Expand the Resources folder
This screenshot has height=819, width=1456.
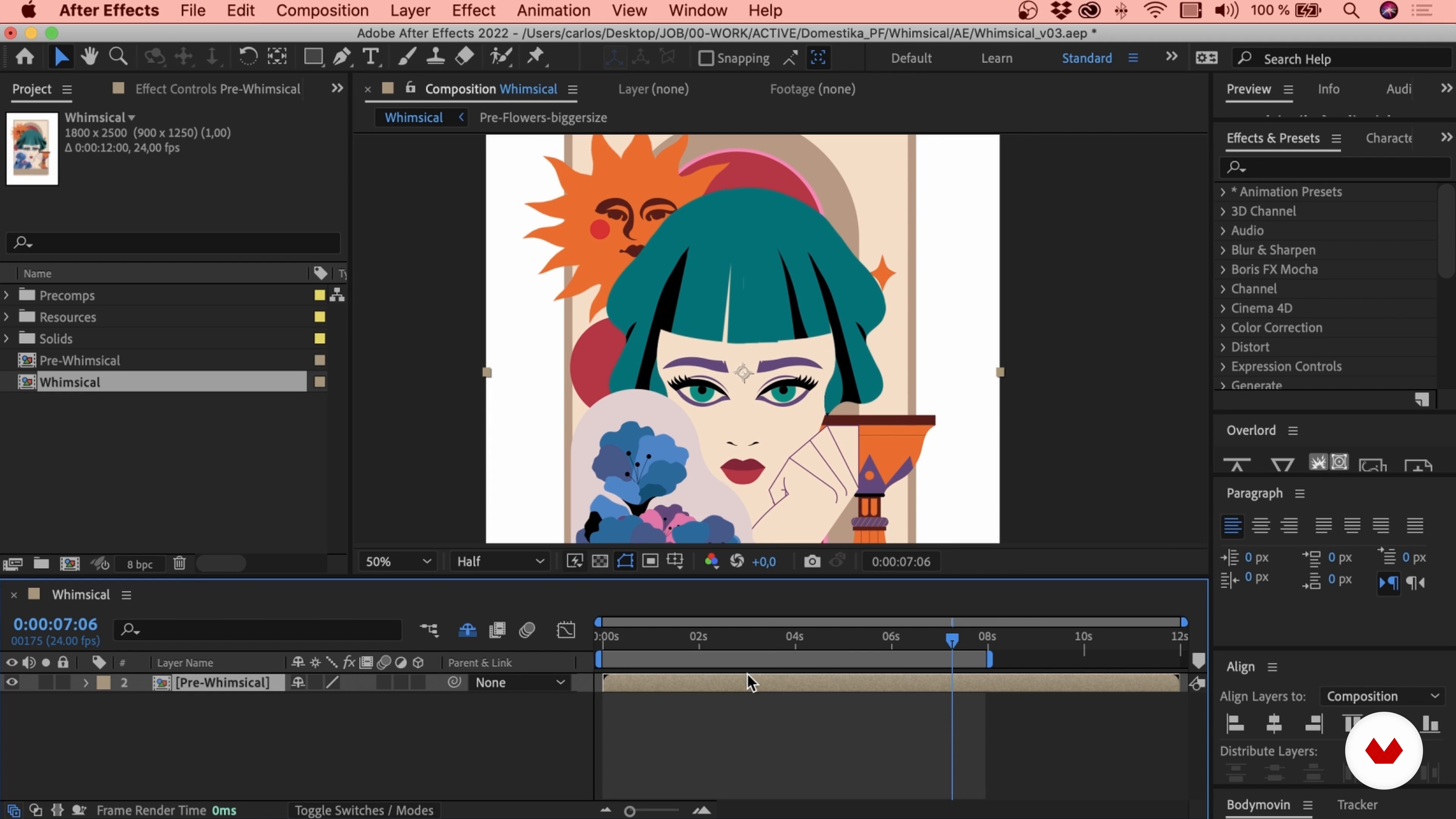pyautogui.click(x=6, y=317)
